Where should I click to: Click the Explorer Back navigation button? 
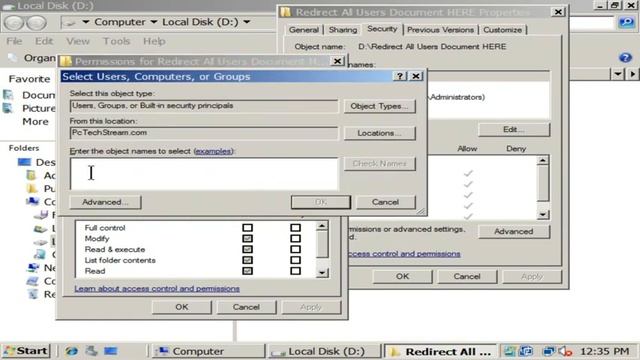14,23
